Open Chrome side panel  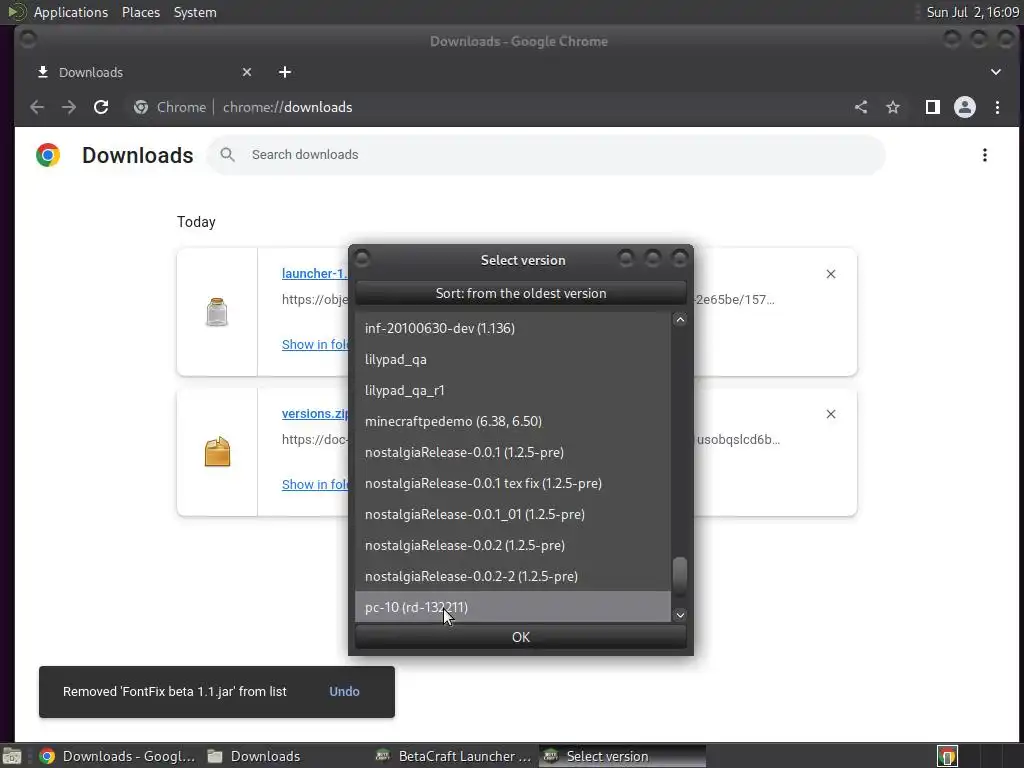click(933, 107)
